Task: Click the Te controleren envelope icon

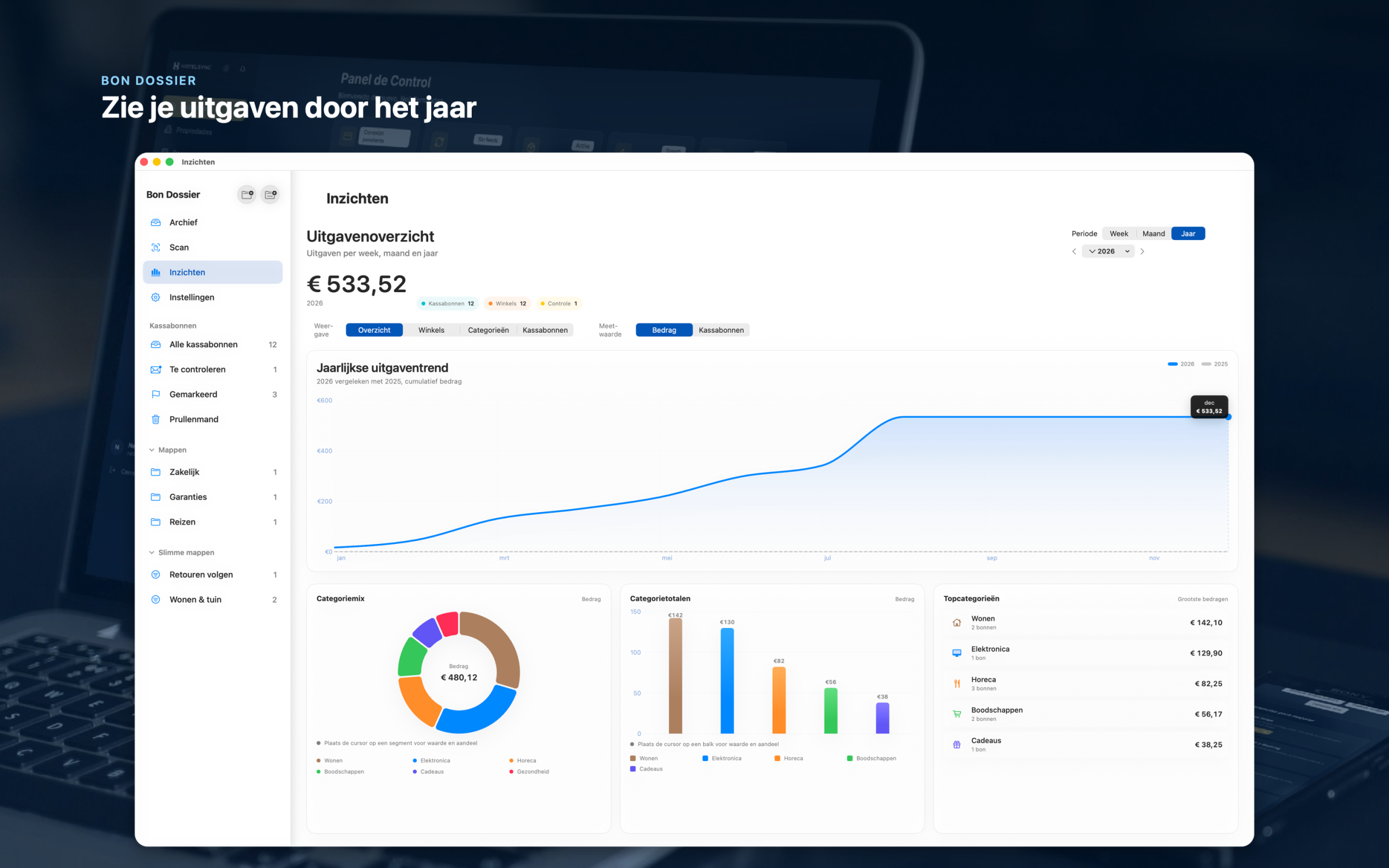Action: point(156,369)
